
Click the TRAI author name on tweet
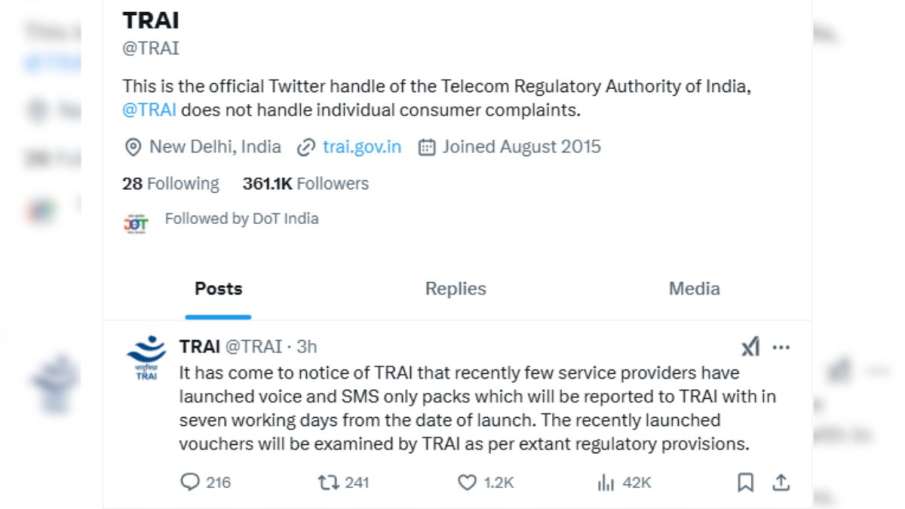199,346
